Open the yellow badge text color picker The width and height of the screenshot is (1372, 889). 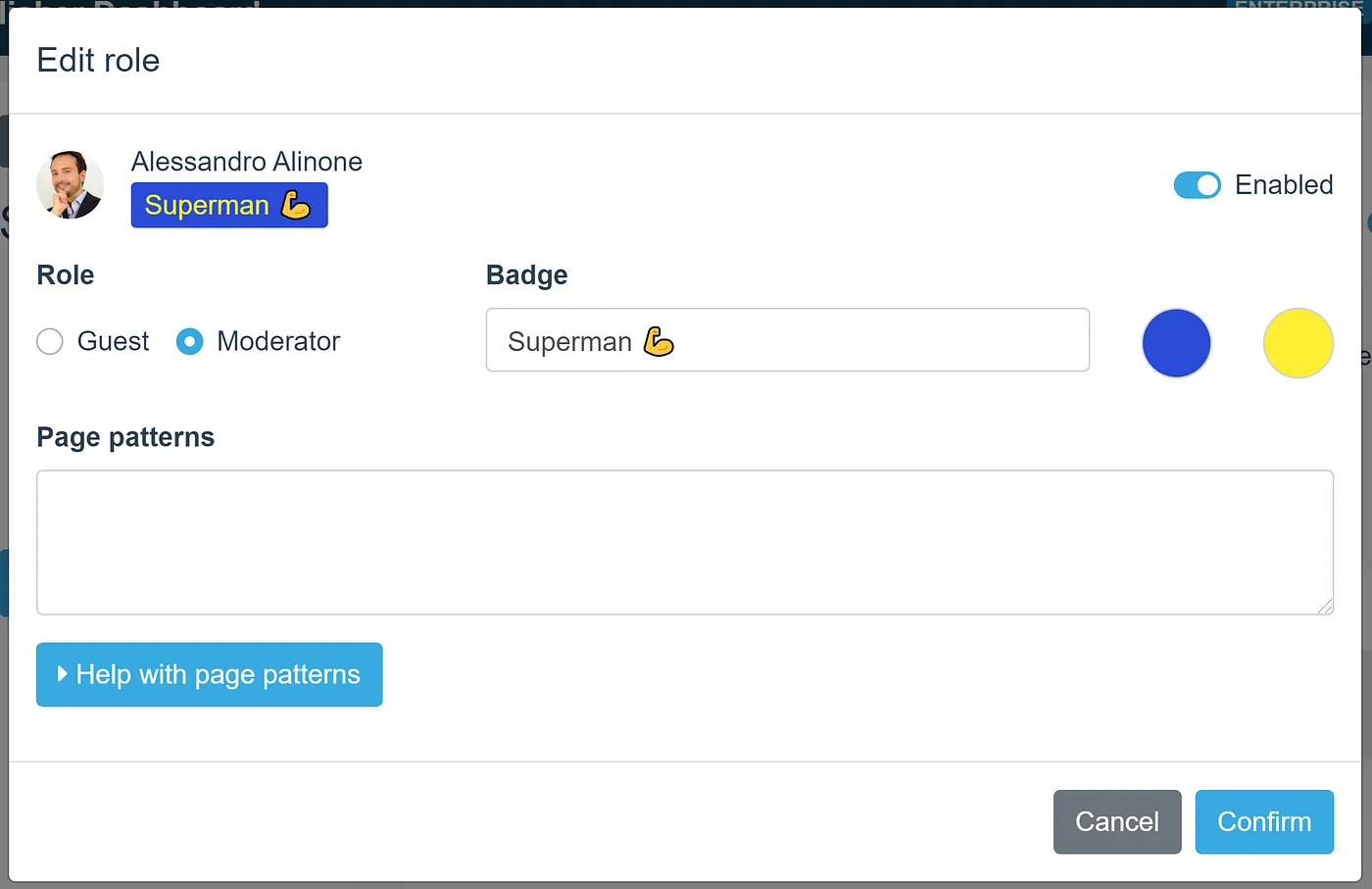(x=1298, y=343)
